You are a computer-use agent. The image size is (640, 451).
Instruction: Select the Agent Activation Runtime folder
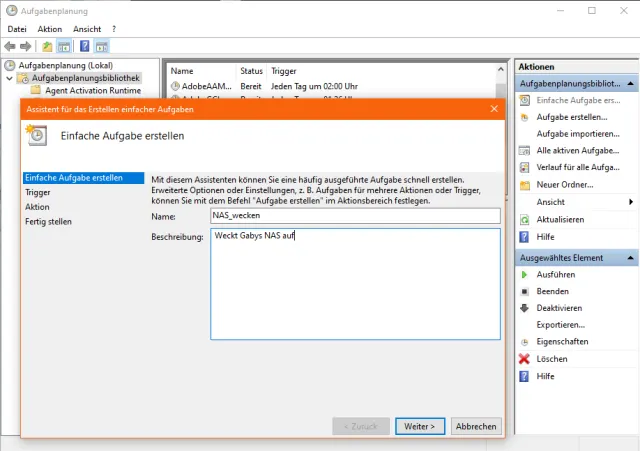91,90
